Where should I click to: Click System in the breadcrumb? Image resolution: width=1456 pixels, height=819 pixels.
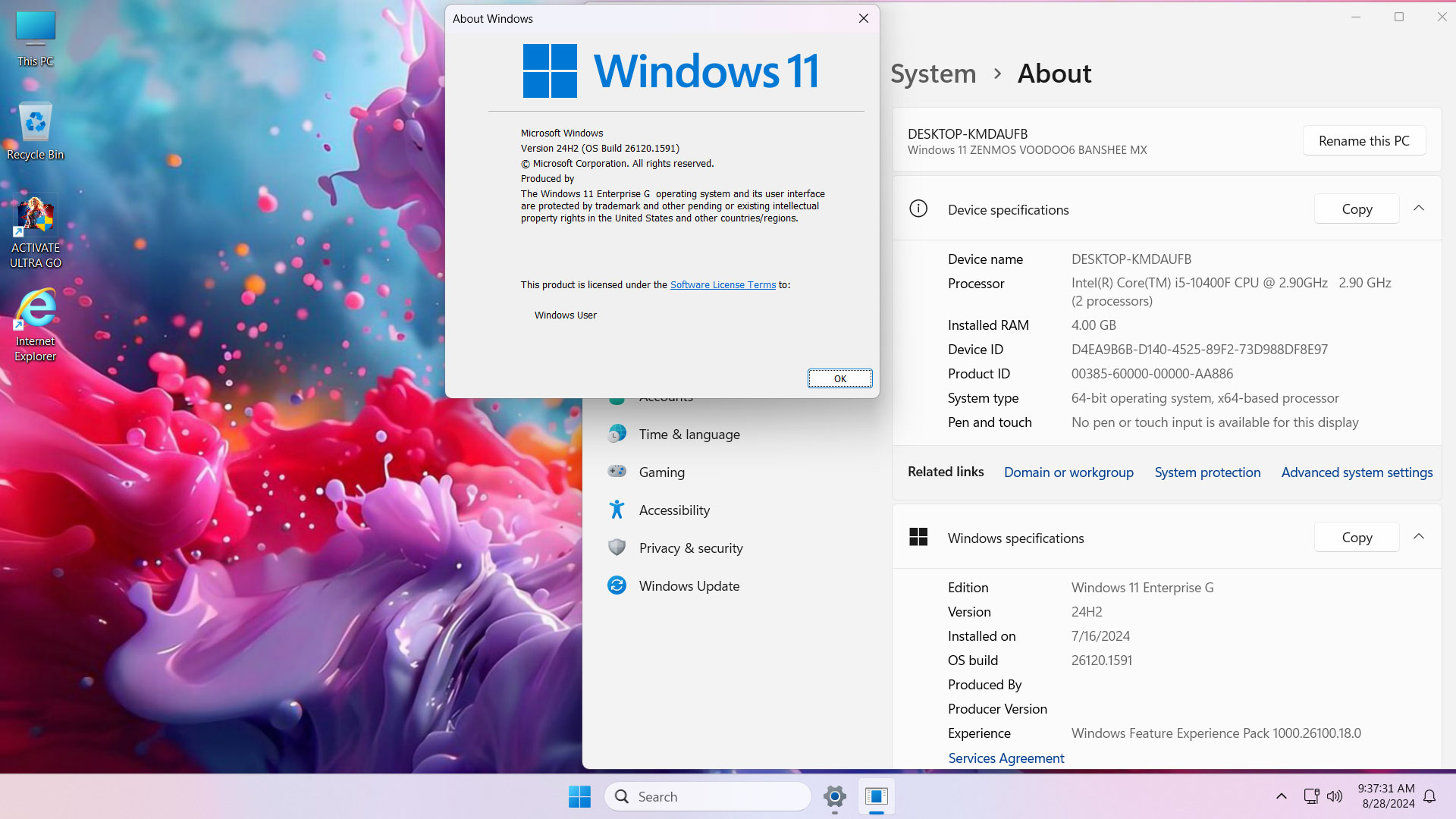[x=933, y=74]
